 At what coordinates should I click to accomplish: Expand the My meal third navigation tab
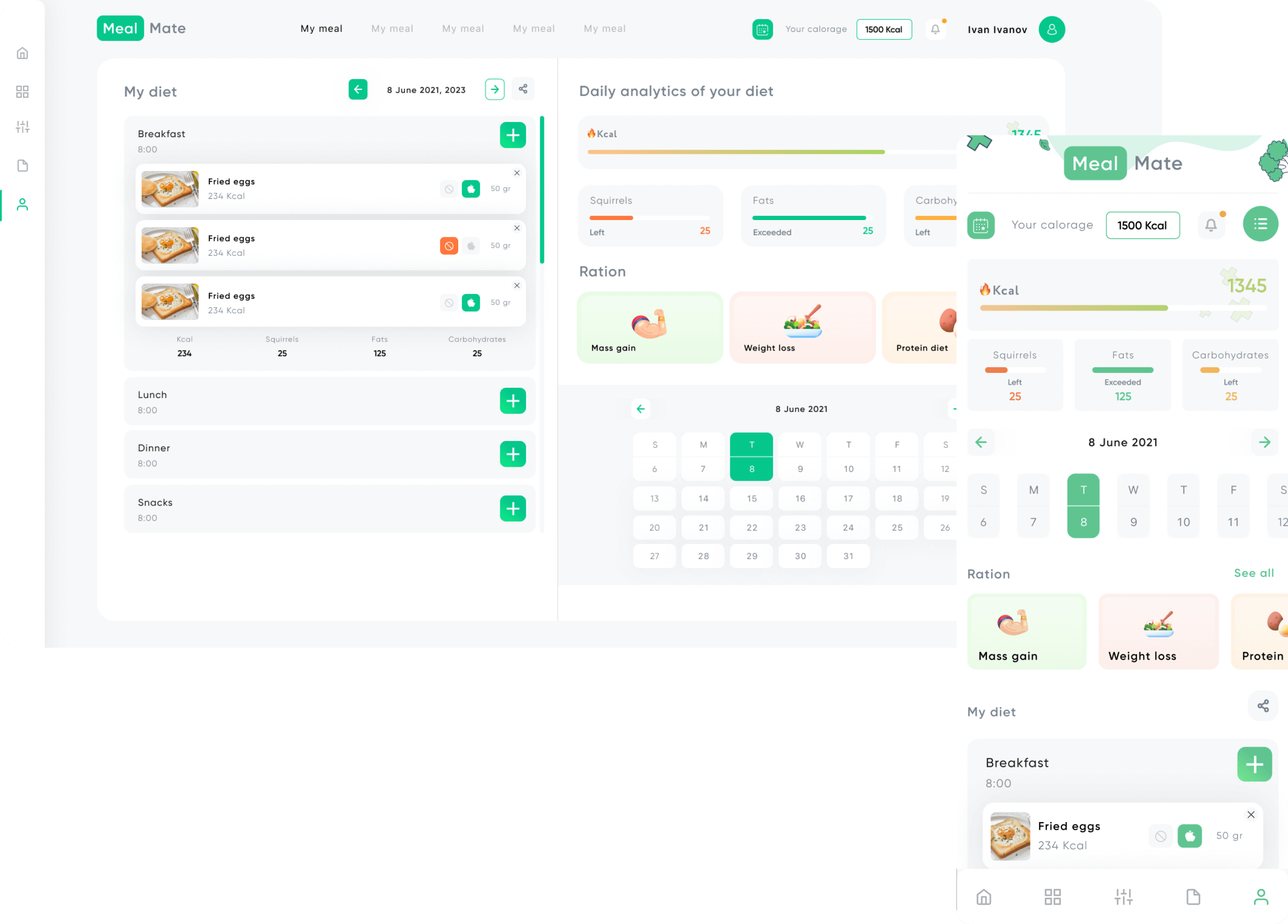pyautogui.click(x=463, y=28)
